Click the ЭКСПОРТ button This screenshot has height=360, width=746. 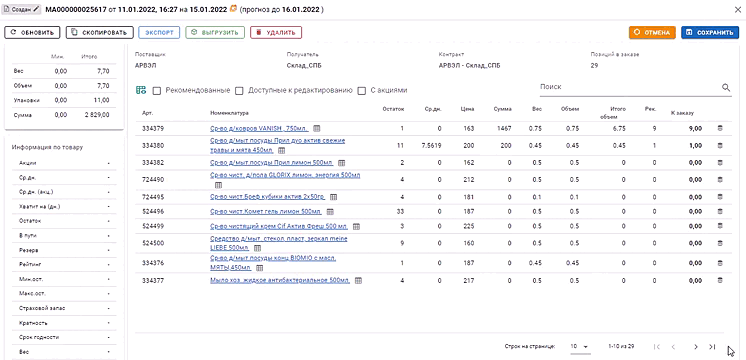coord(159,32)
